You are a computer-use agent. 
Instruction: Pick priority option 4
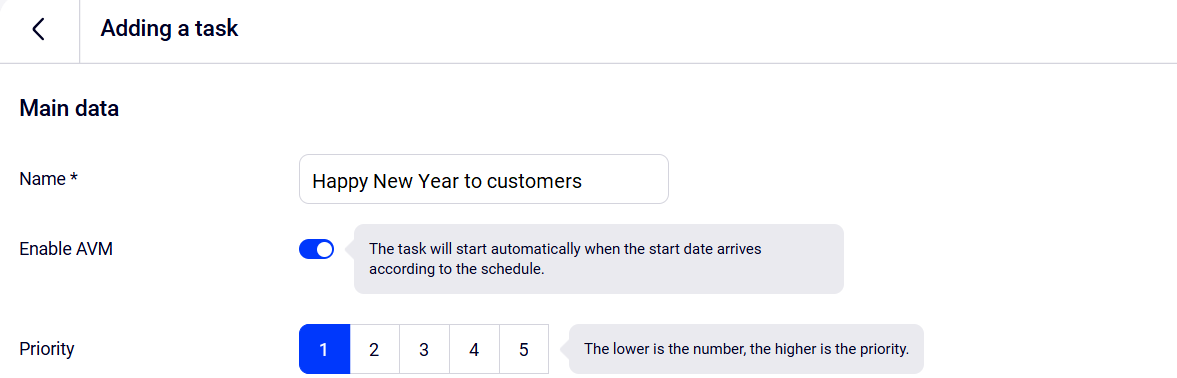point(474,349)
